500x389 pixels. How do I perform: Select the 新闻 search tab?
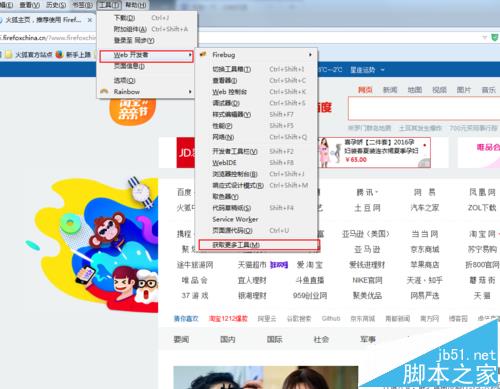pyautogui.click(x=390, y=90)
